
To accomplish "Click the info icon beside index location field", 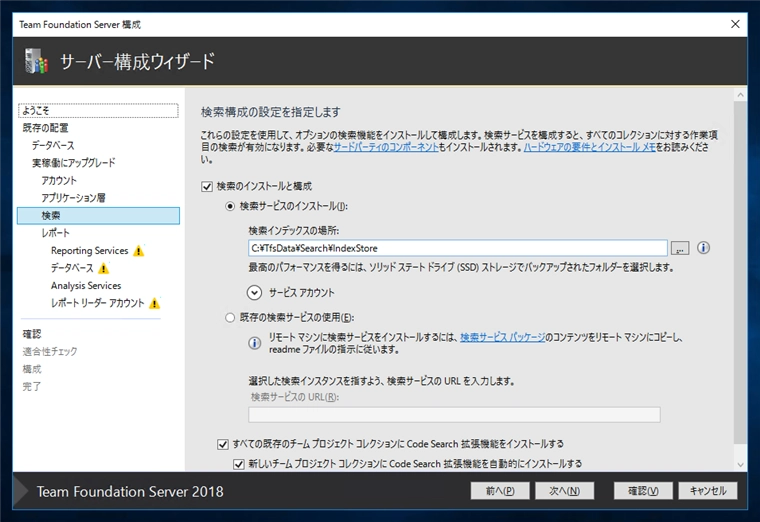I will coord(703,248).
